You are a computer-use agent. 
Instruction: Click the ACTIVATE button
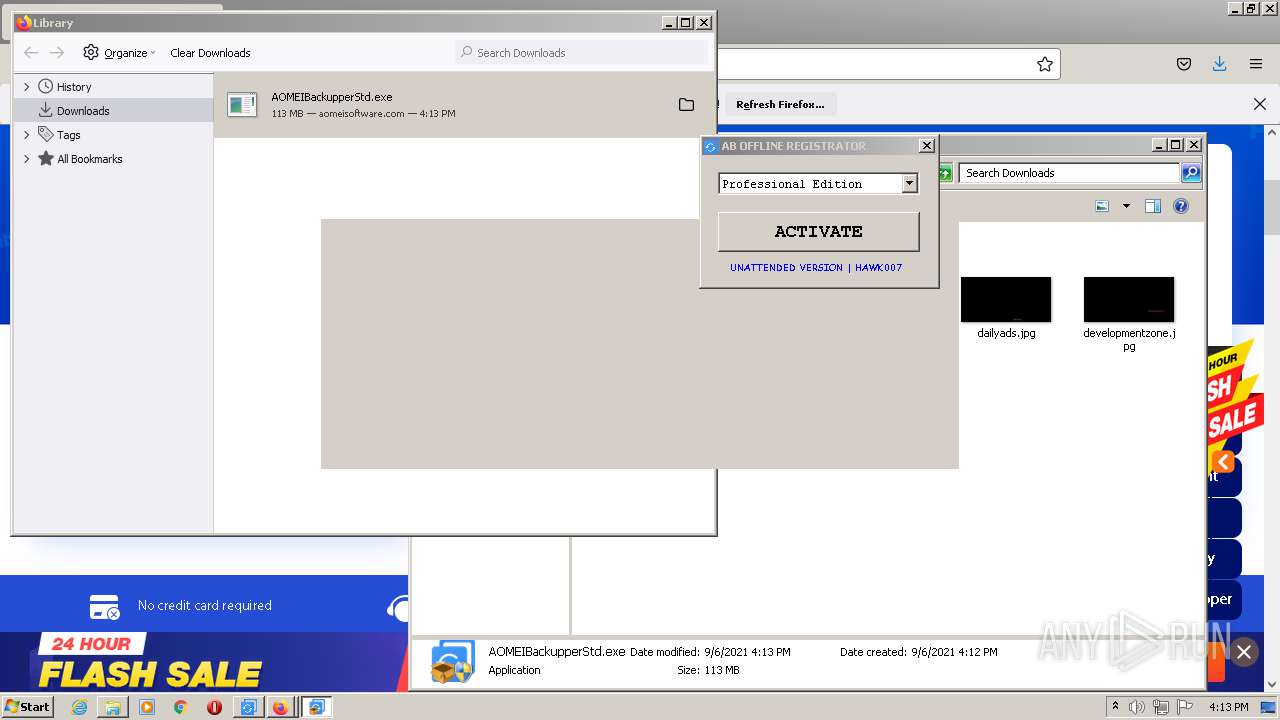[x=818, y=231]
